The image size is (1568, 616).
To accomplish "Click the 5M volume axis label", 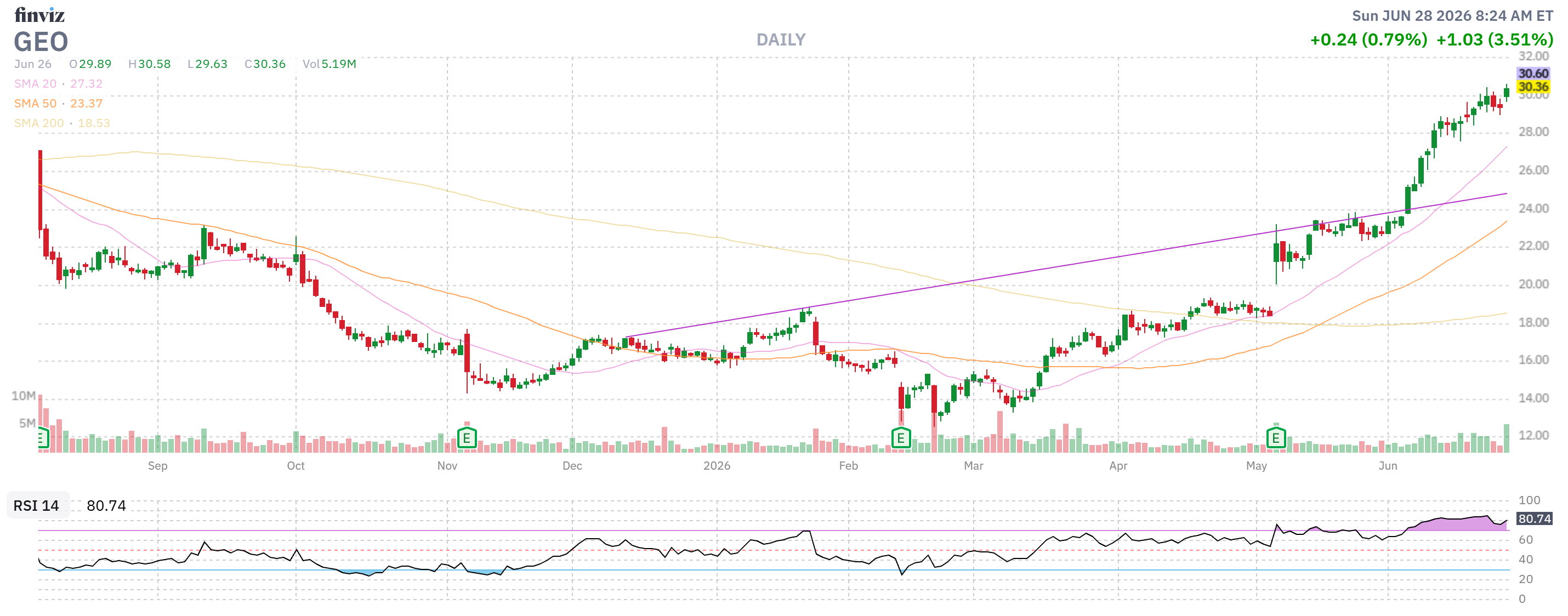I will click(x=27, y=423).
